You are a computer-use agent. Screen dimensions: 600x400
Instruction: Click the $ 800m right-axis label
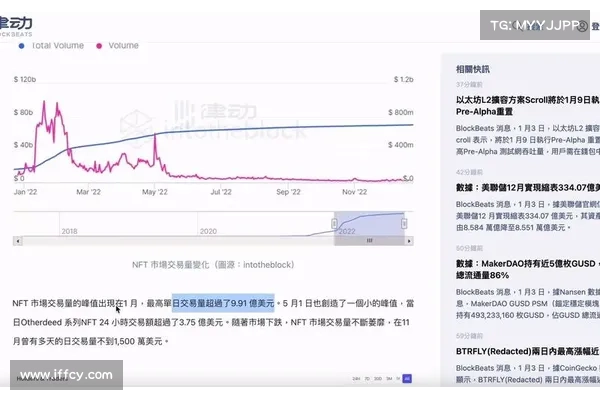[x=401, y=112]
